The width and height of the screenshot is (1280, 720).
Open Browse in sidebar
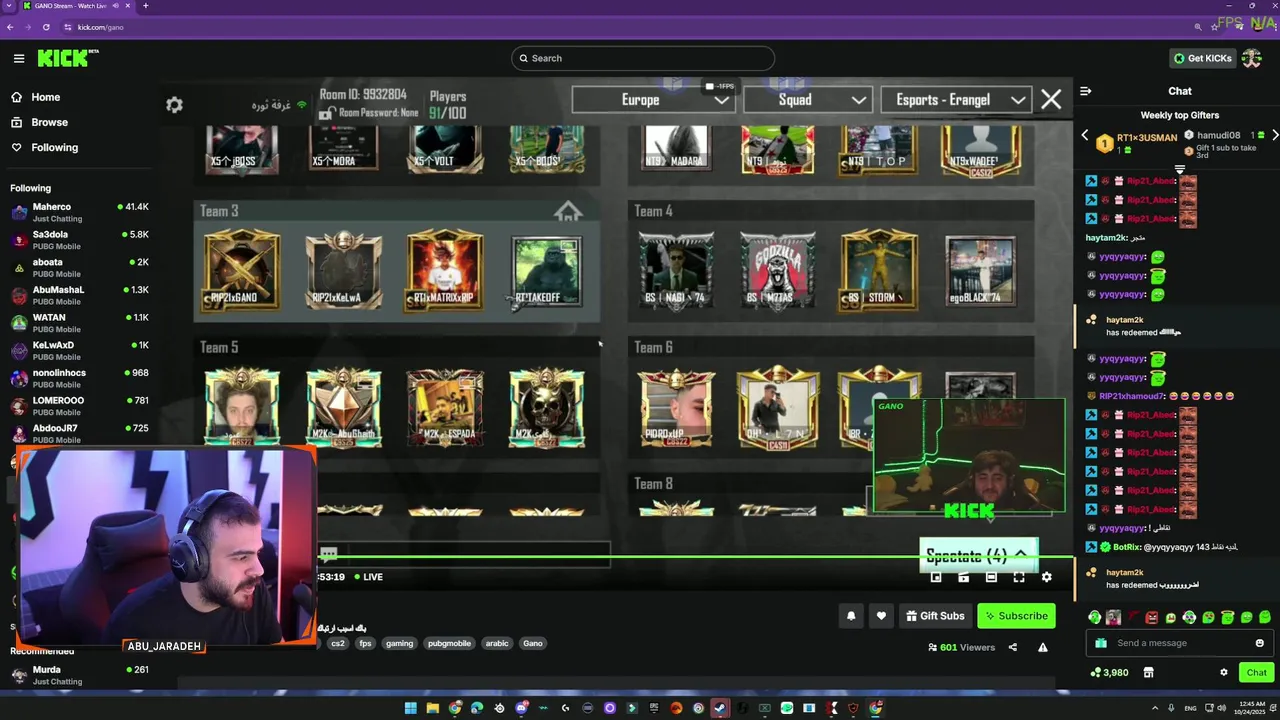pyautogui.click(x=40, y=122)
